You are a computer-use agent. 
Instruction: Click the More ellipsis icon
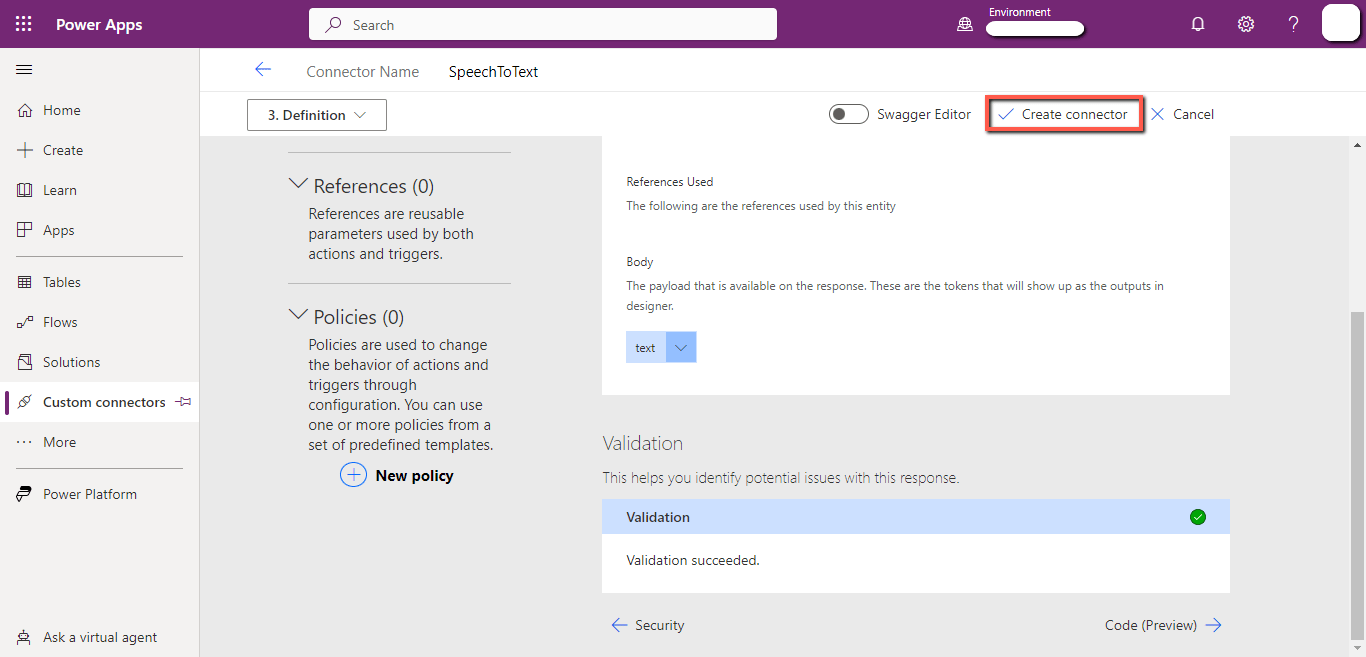pos(25,442)
